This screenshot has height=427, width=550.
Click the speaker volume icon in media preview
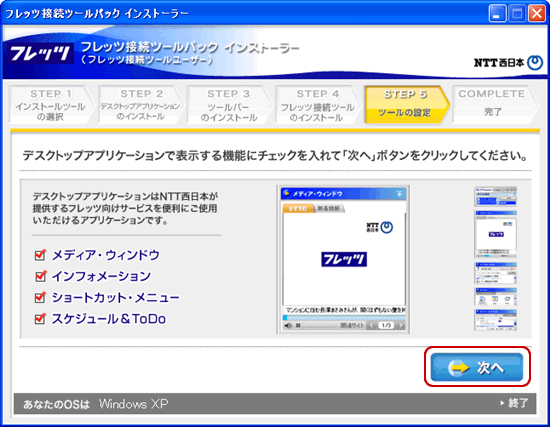pos(288,325)
